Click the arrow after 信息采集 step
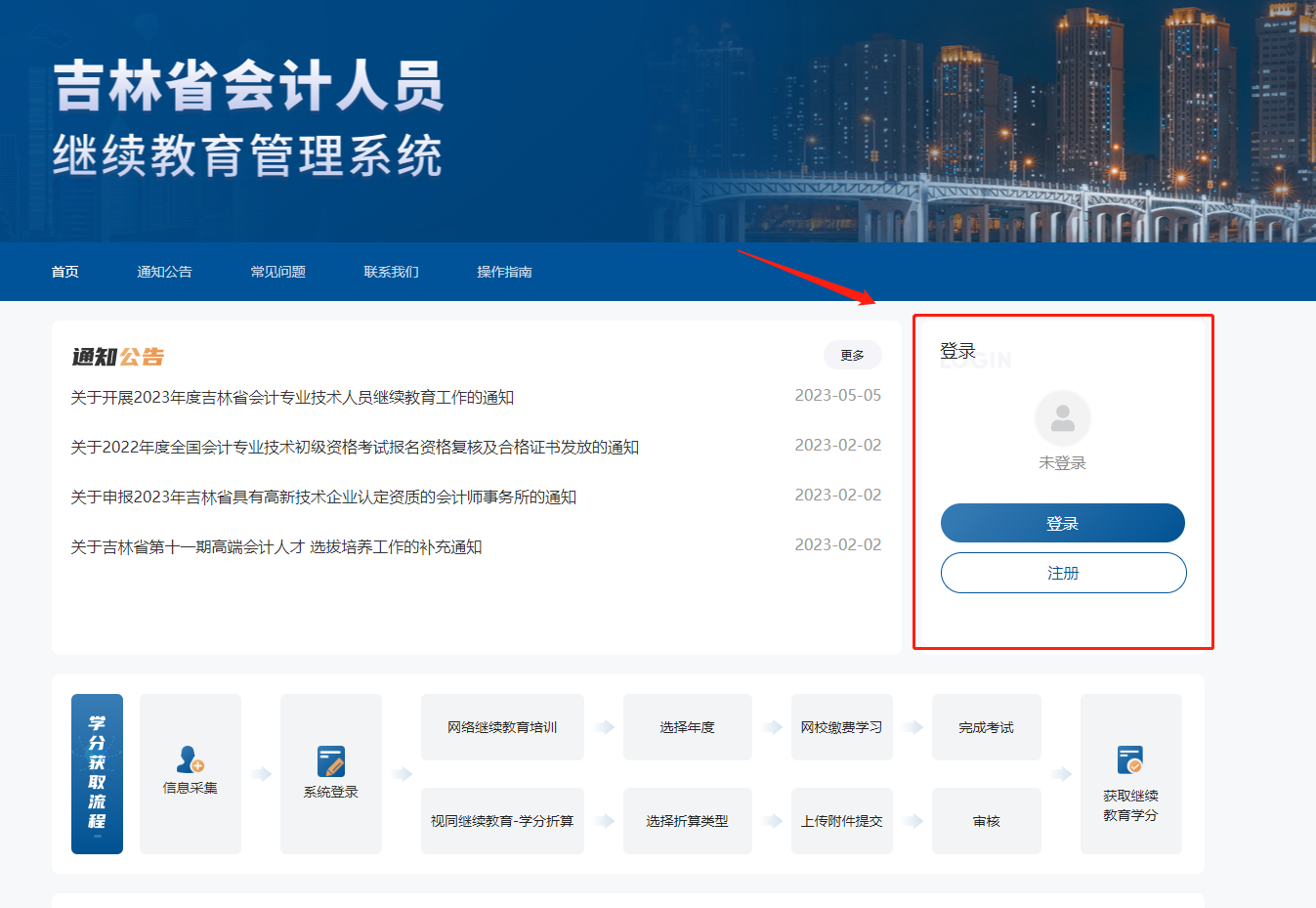Image resolution: width=1316 pixels, height=908 pixels. coord(260,774)
